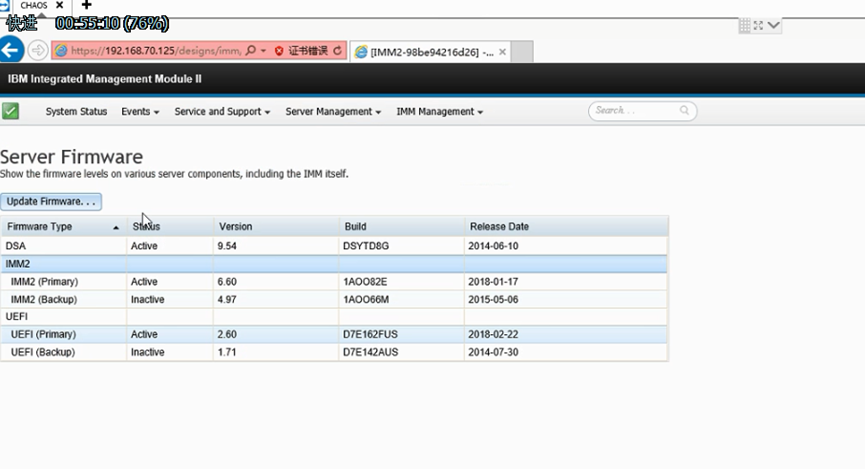This screenshot has height=469, width=865.
Task: Open the address bar dropdown arrow
Action: pos(263,51)
